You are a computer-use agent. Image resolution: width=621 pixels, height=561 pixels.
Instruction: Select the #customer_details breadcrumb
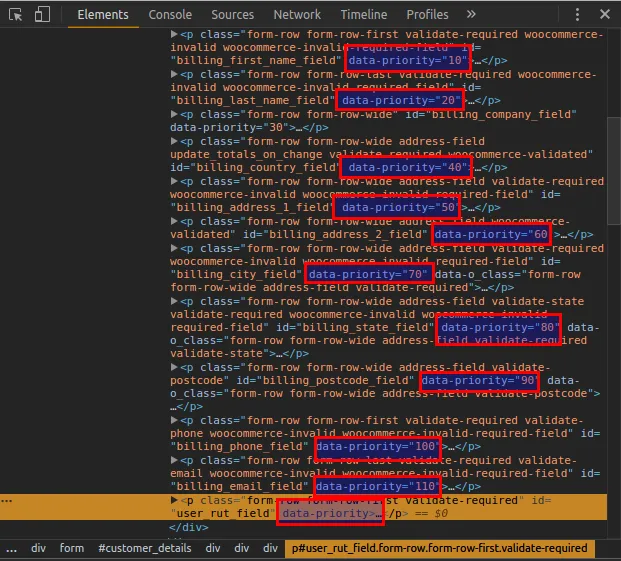[x=145, y=548]
